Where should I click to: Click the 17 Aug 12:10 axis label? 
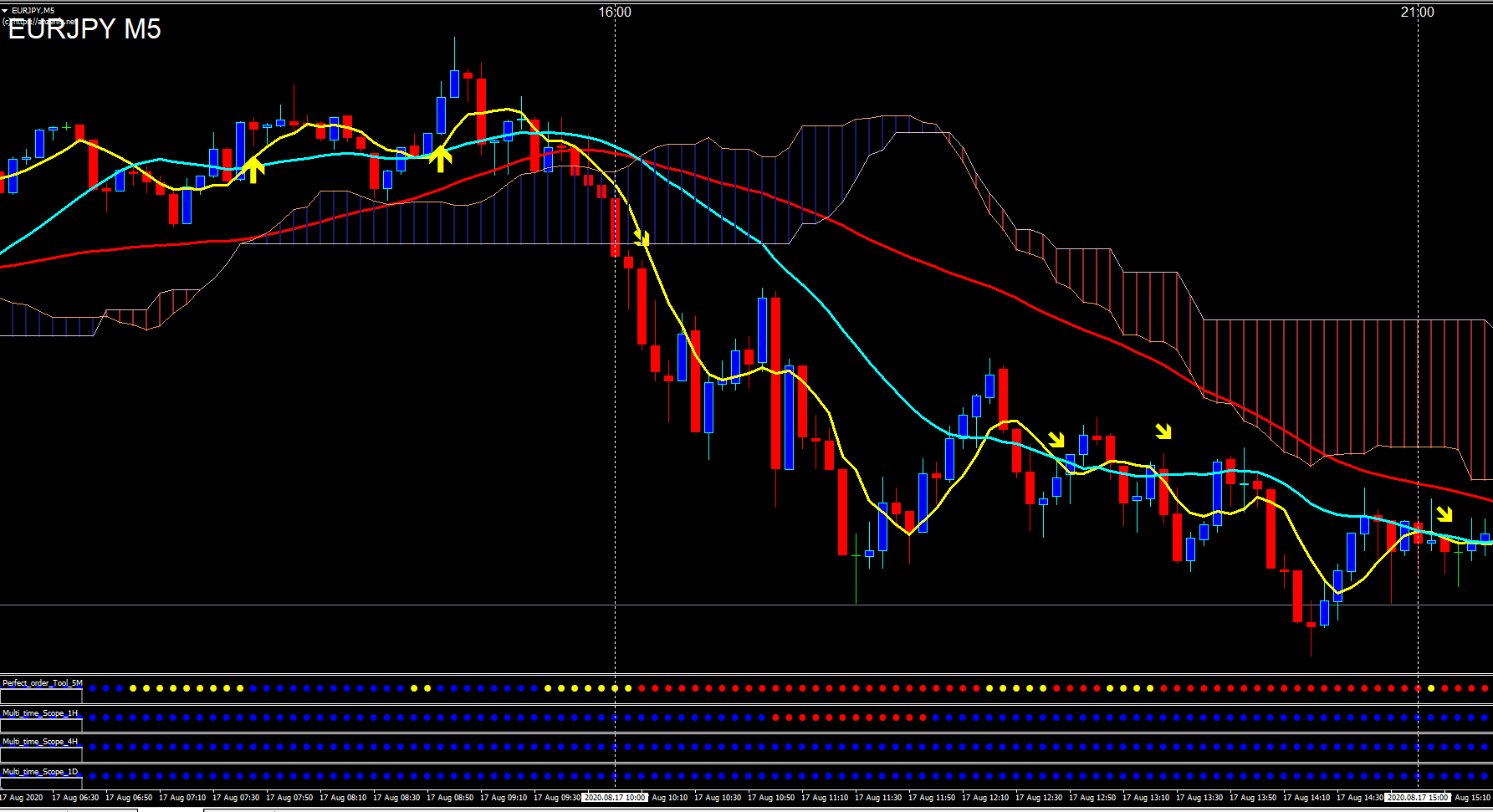click(985, 798)
